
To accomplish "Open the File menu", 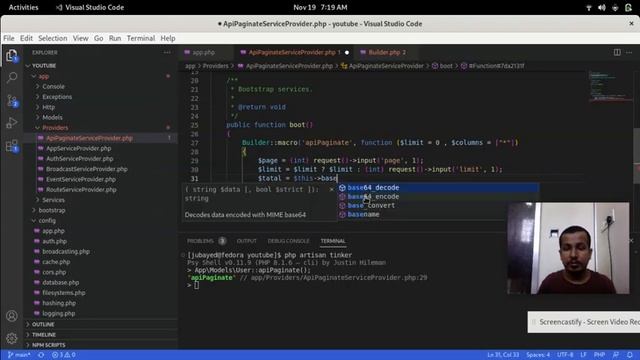I will tap(9, 38).
